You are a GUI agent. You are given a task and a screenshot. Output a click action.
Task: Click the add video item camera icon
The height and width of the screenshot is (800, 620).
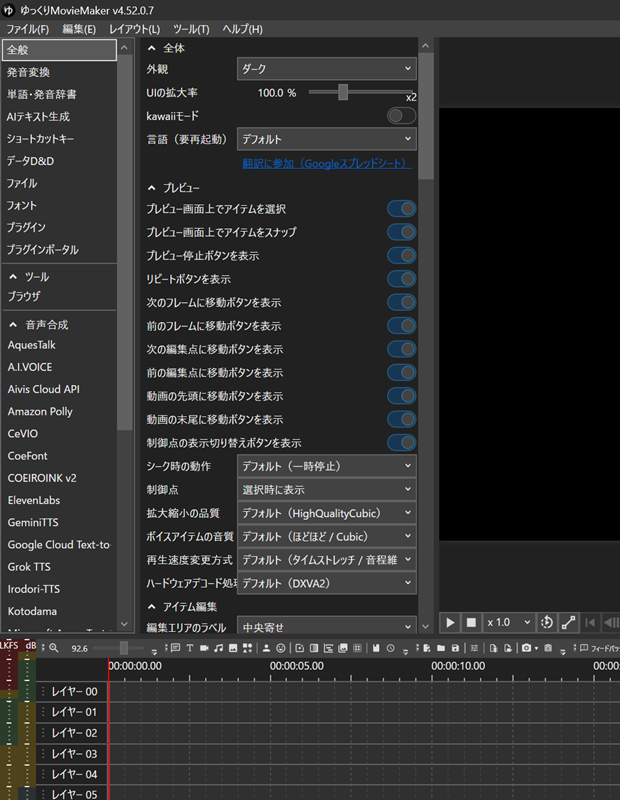pos(204,648)
